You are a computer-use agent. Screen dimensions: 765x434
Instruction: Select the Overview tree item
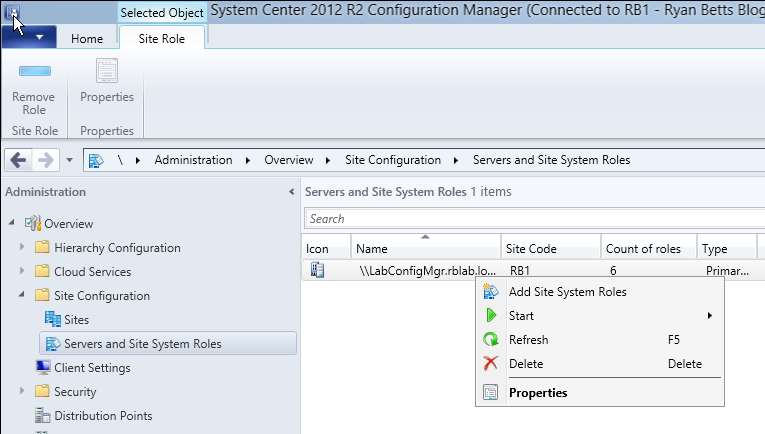(x=68, y=224)
